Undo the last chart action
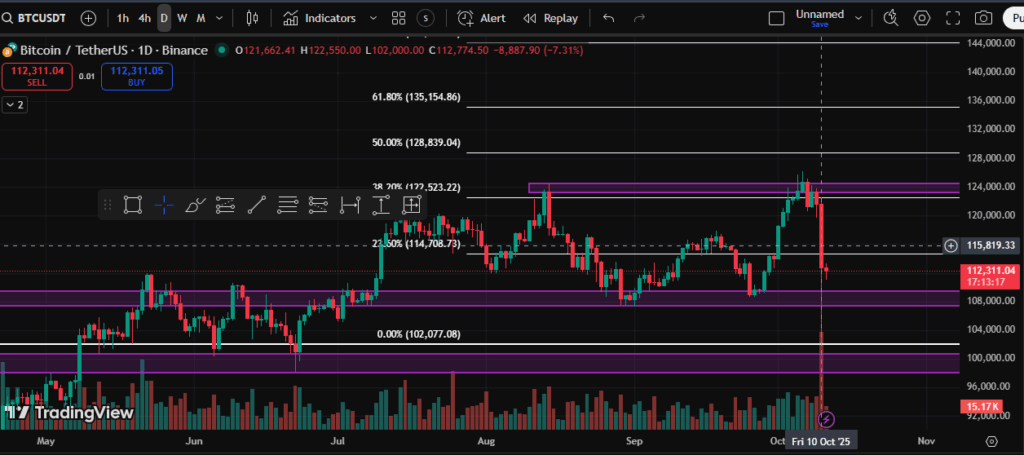Viewport: 1024px width, 455px height. pyautogui.click(x=609, y=18)
